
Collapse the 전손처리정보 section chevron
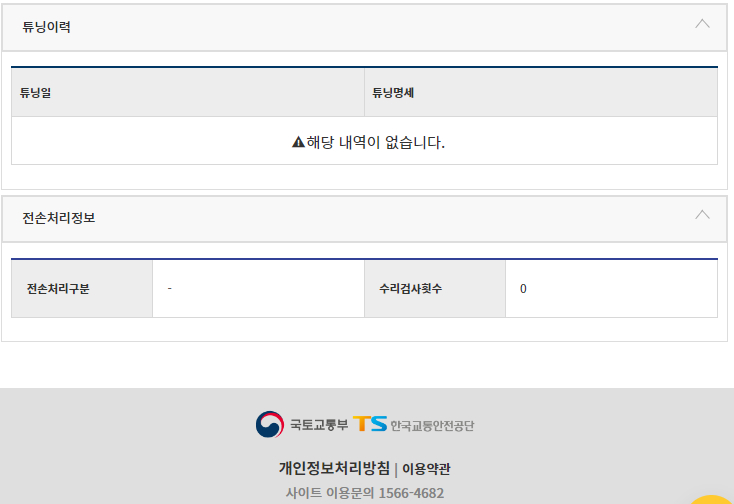(x=702, y=214)
